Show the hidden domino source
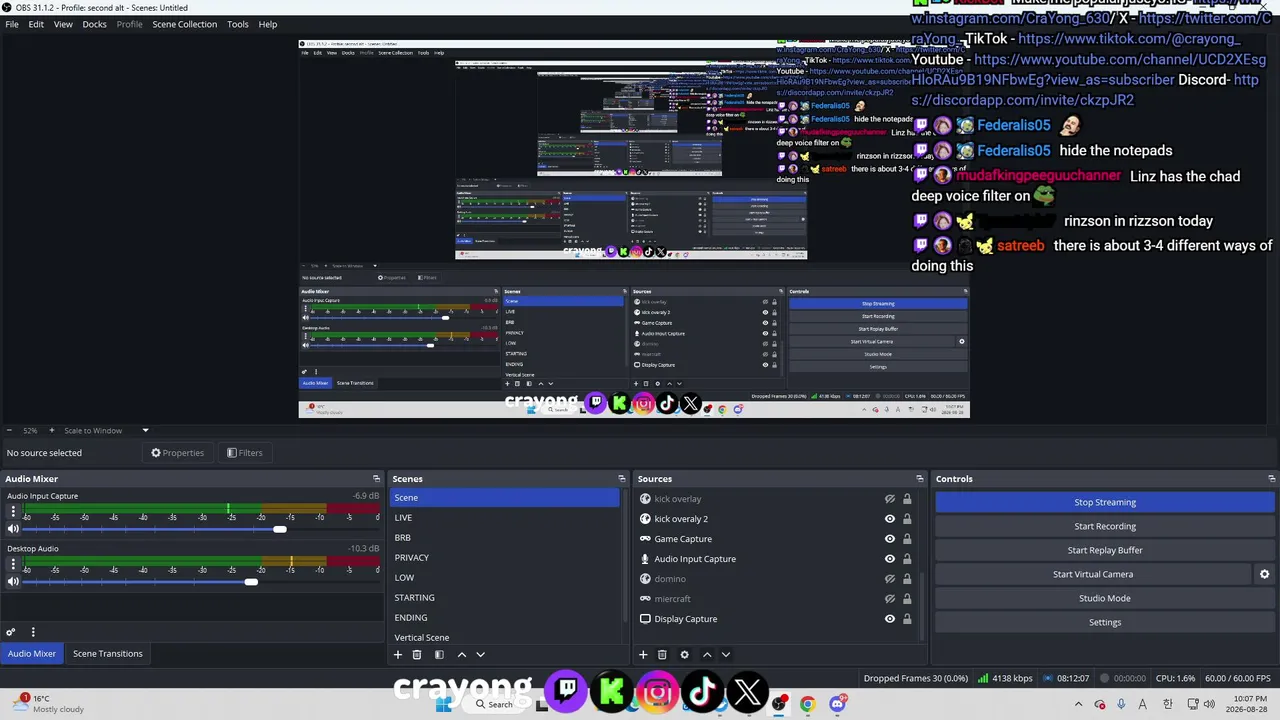This screenshot has height=720, width=1280. click(889, 579)
